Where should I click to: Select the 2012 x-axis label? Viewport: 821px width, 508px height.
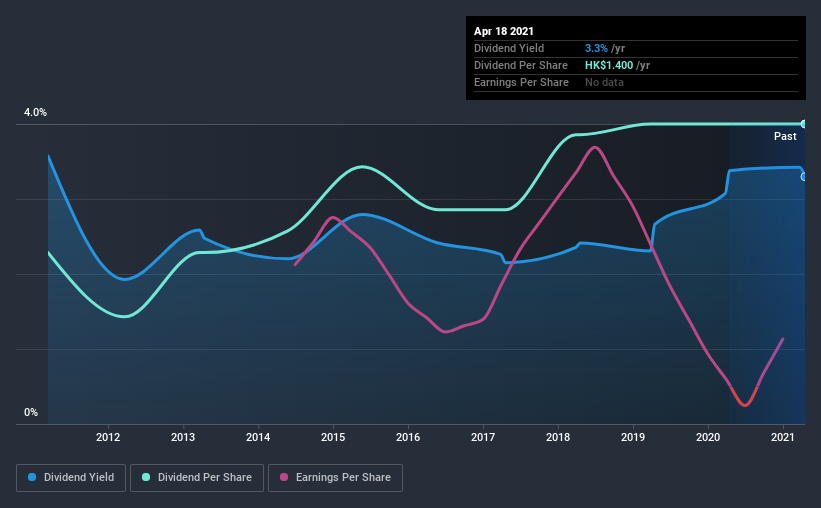(x=108, y=437)
